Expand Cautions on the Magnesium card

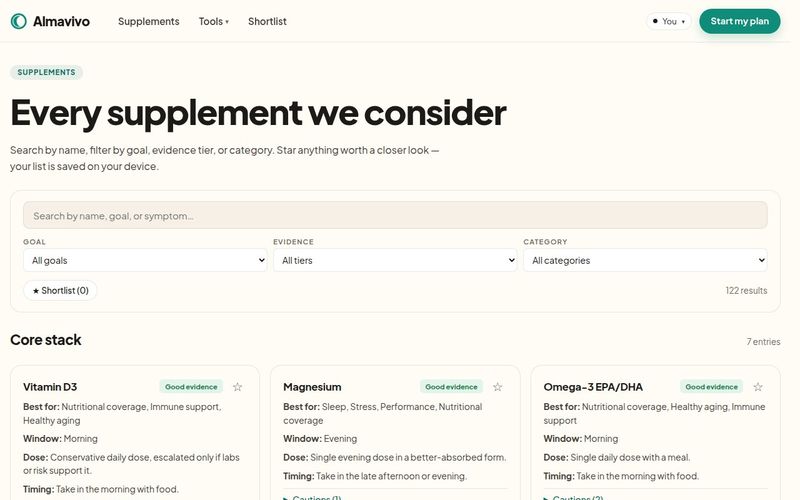click(312, 497)
